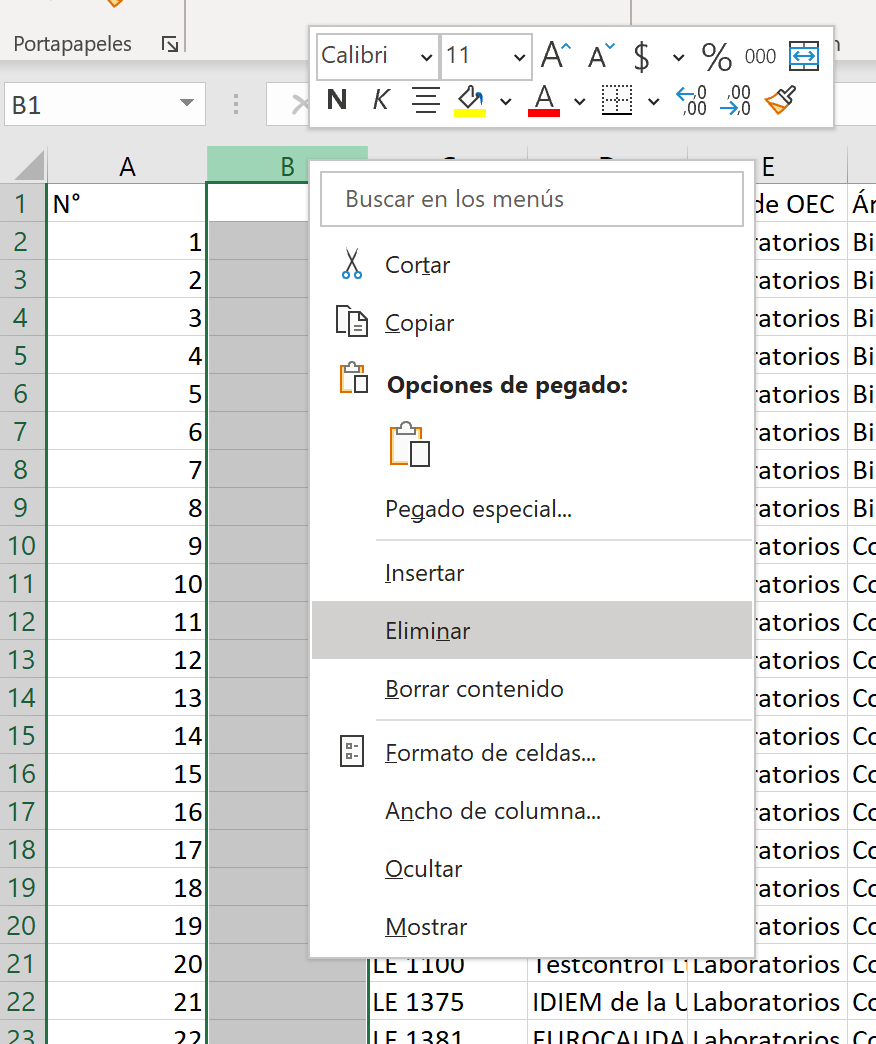Increase font size in mini toolbar
Viewport: 876px width, 1044px height.
556,55
